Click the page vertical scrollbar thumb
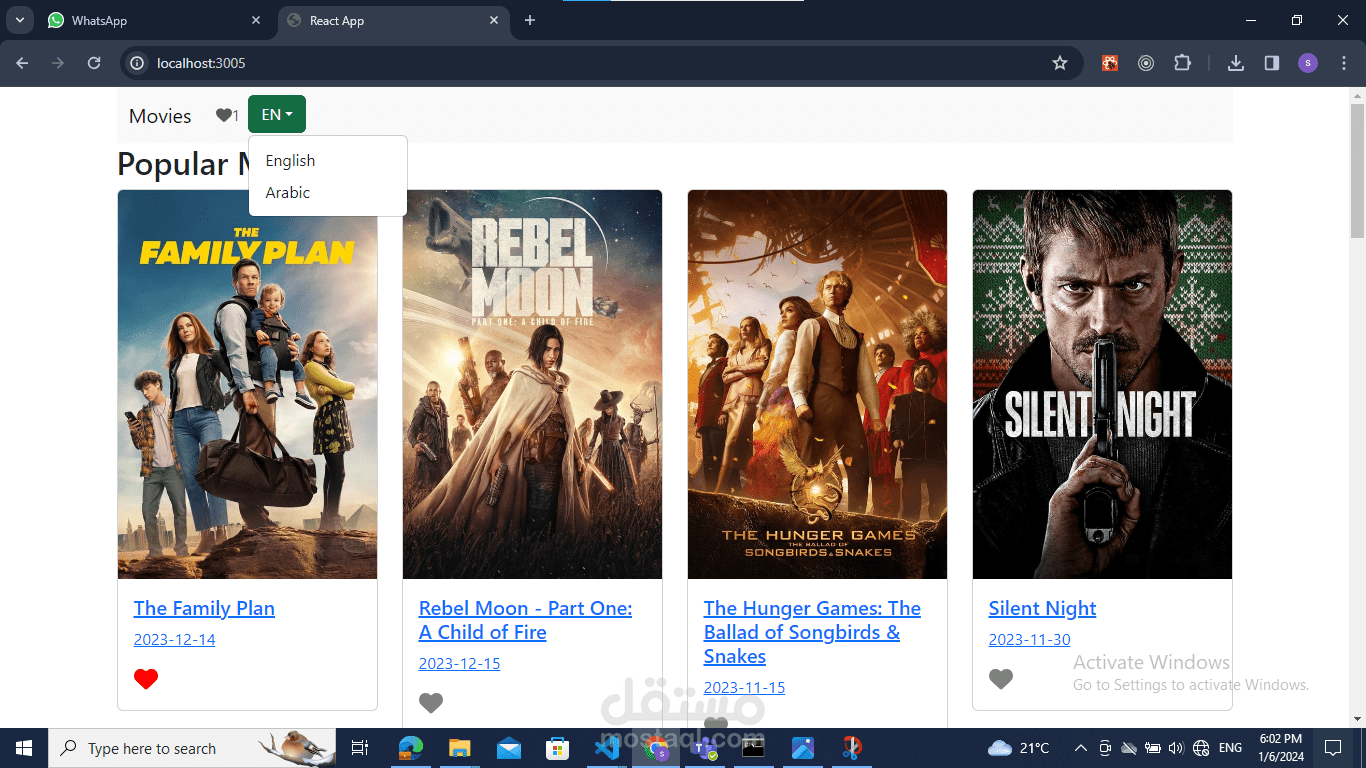1366x768 pixels. pyautogui.click(x=1357, y=170)
